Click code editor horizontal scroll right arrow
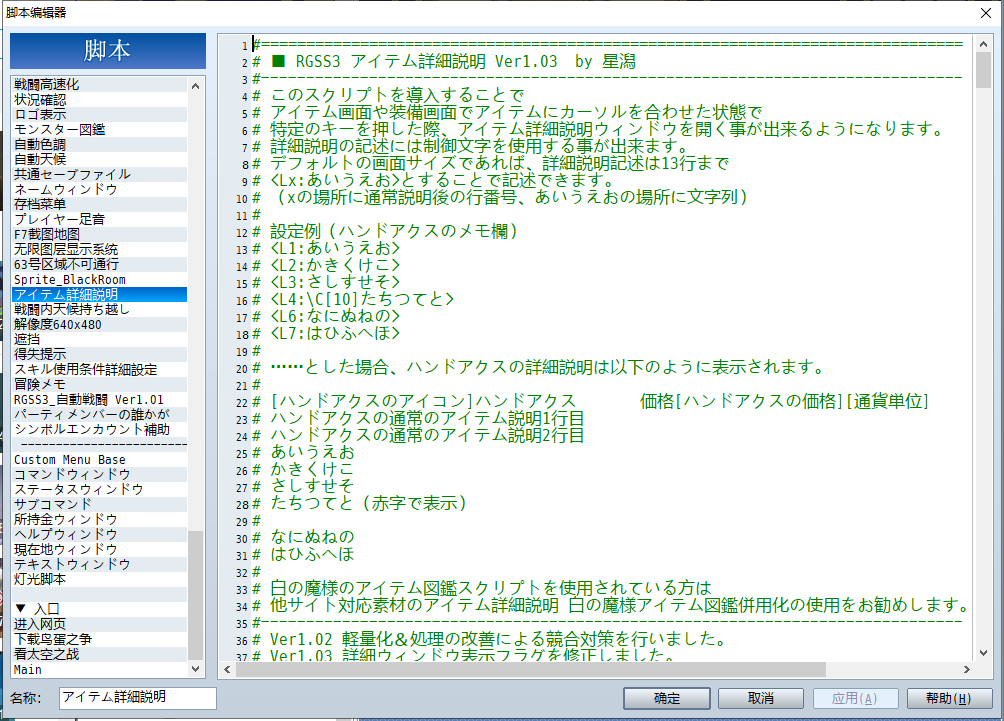This screenshot has width=1004, height=721. (x=967, y=669)
